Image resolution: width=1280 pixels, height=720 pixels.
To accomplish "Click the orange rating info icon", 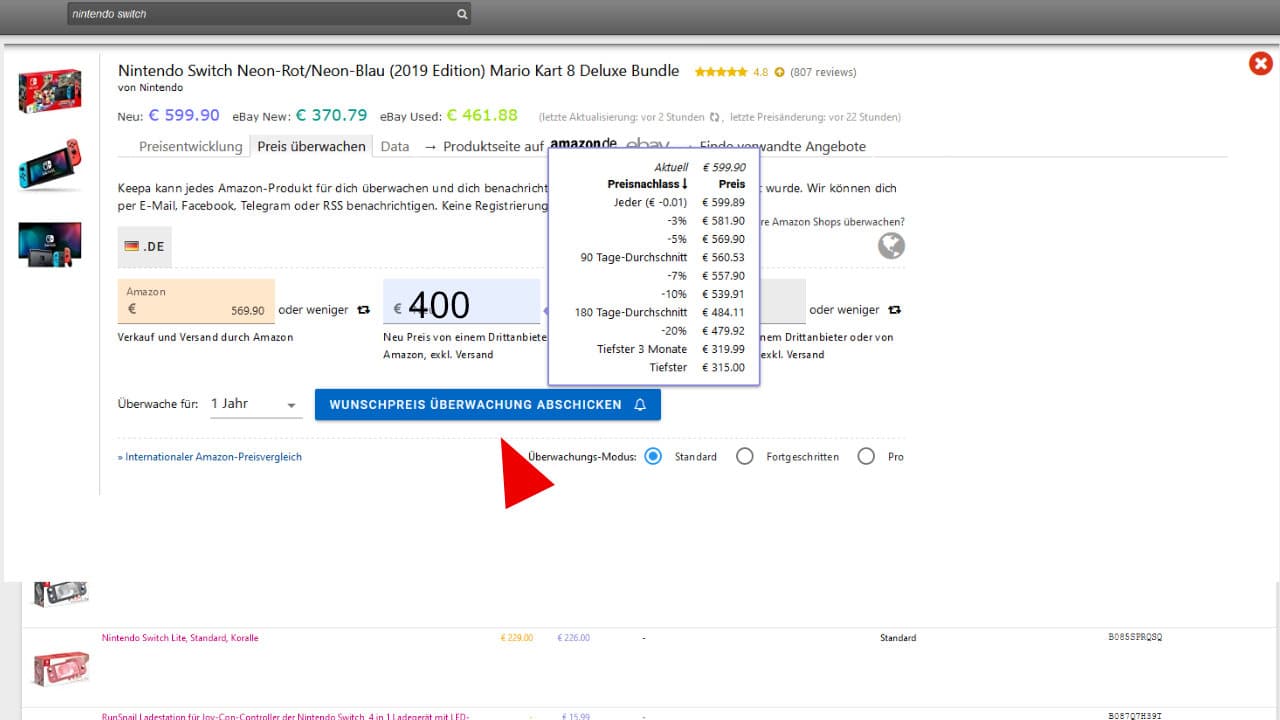I will click(x=779, y=72).
